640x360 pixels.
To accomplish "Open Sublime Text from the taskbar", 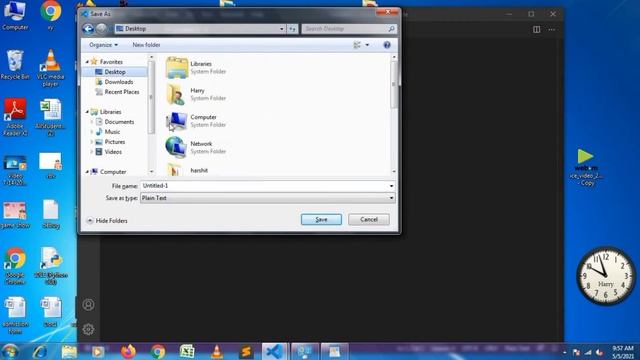I will [x=246, y=351].
